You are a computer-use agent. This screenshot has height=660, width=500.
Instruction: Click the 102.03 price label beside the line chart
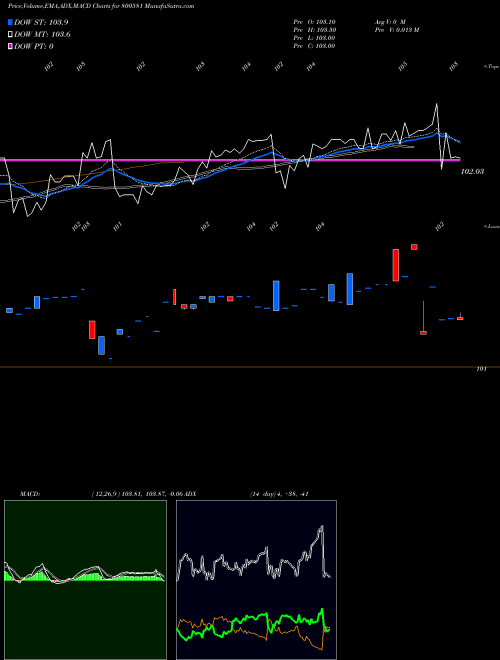click(x=472, y=172)
